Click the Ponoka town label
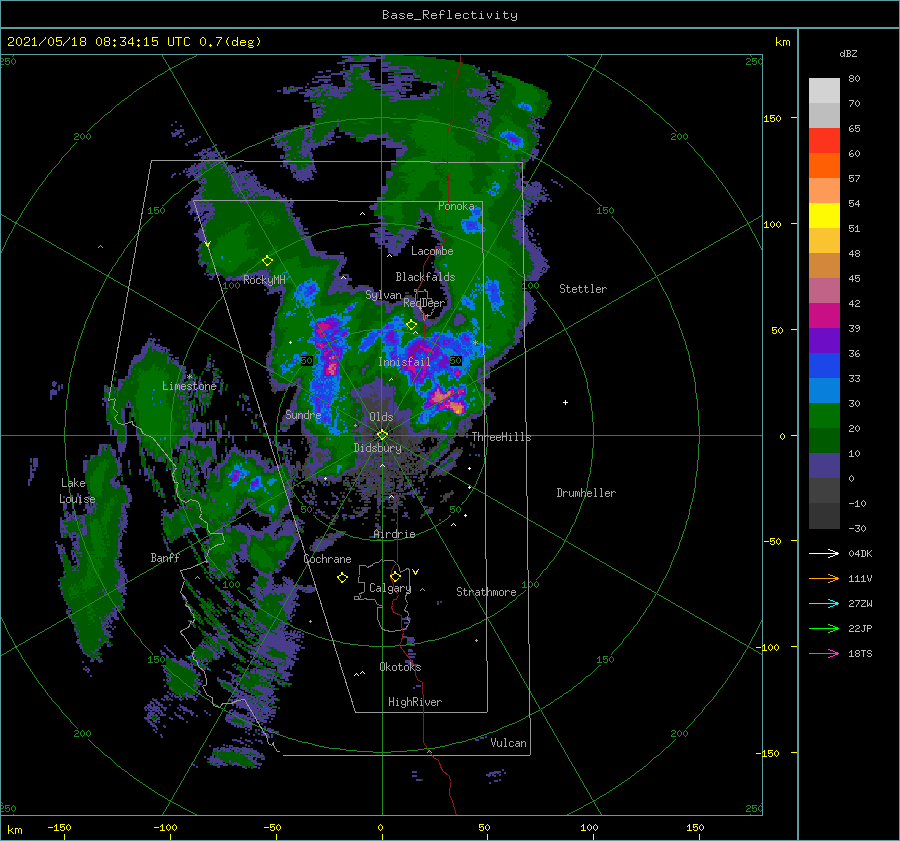 coord(456,206)
